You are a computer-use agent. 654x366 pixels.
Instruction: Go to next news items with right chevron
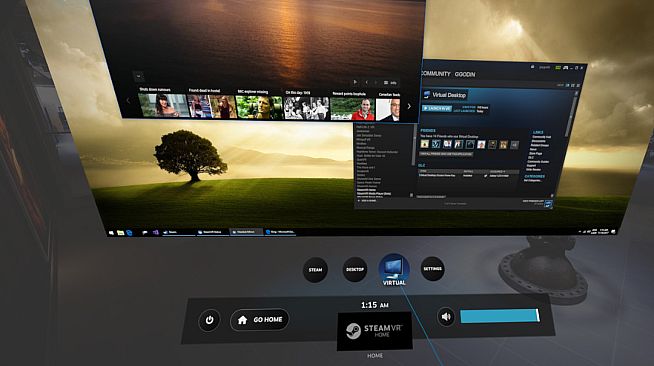tap(409, 106)
